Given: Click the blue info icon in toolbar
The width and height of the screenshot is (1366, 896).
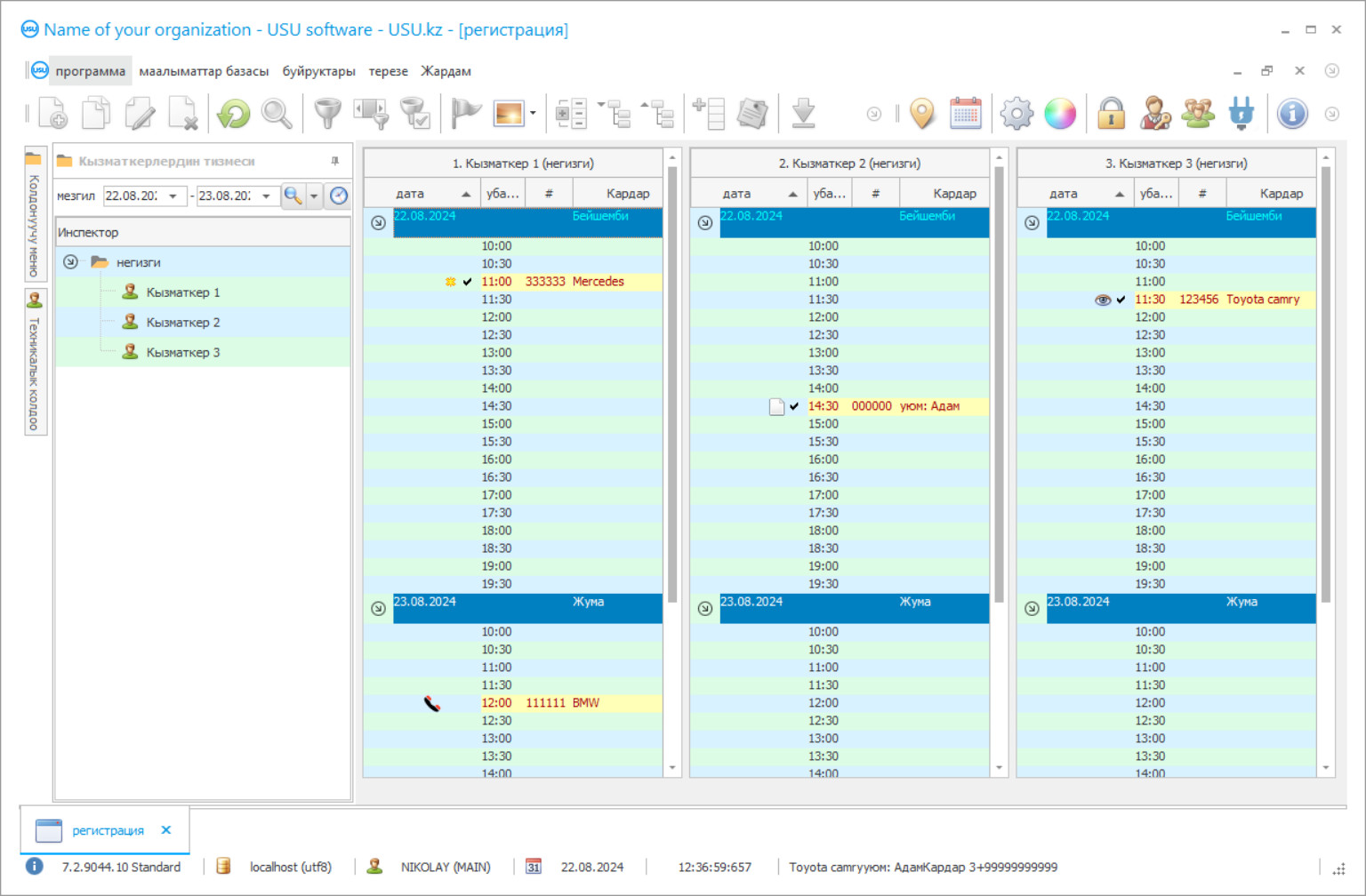Looking at the screenshot, I should 1291,114.
